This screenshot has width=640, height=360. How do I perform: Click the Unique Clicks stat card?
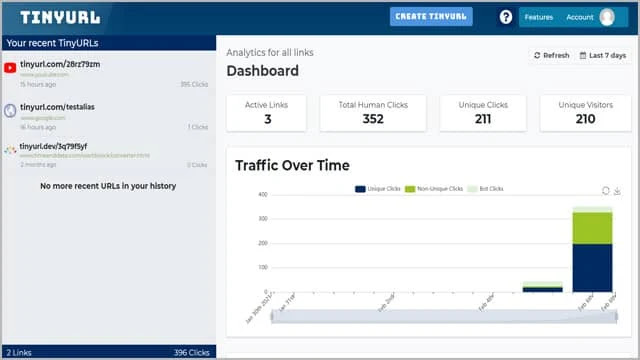coord(483,113)
